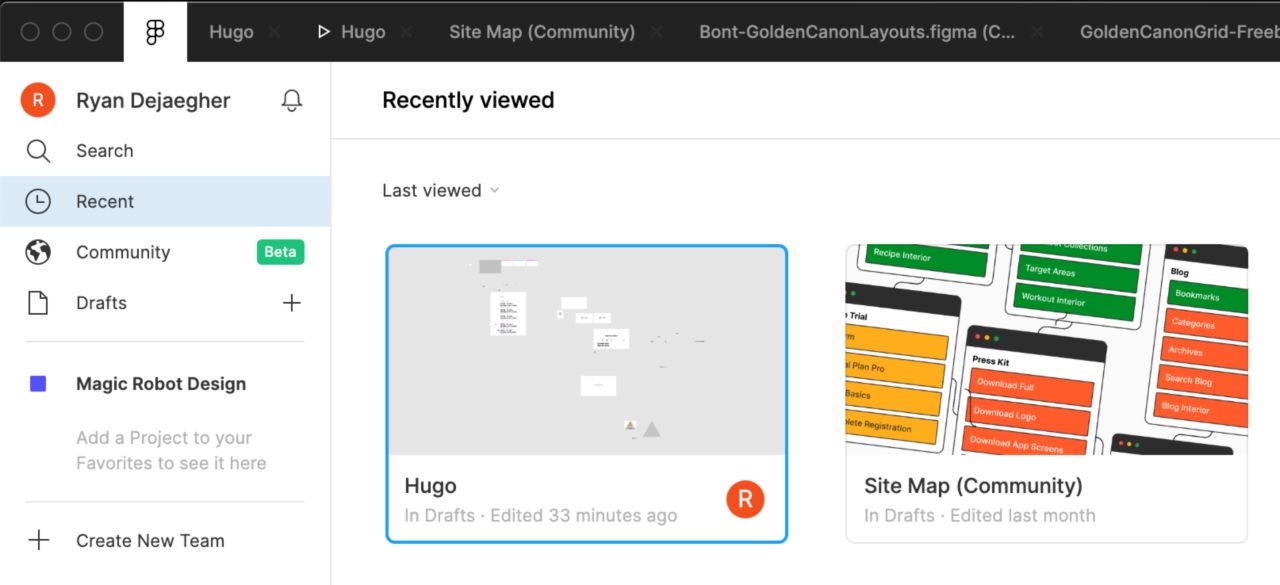Click the Create New Team plus icon
This screenshot has width=1280, height=585.
coord(38,541)
